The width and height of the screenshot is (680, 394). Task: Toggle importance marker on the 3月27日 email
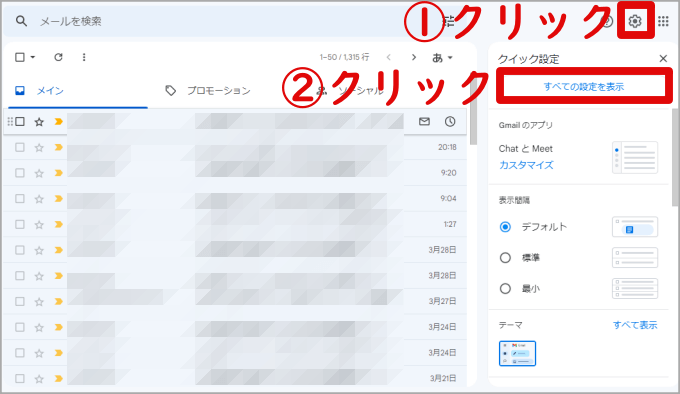tap(59, 301)
